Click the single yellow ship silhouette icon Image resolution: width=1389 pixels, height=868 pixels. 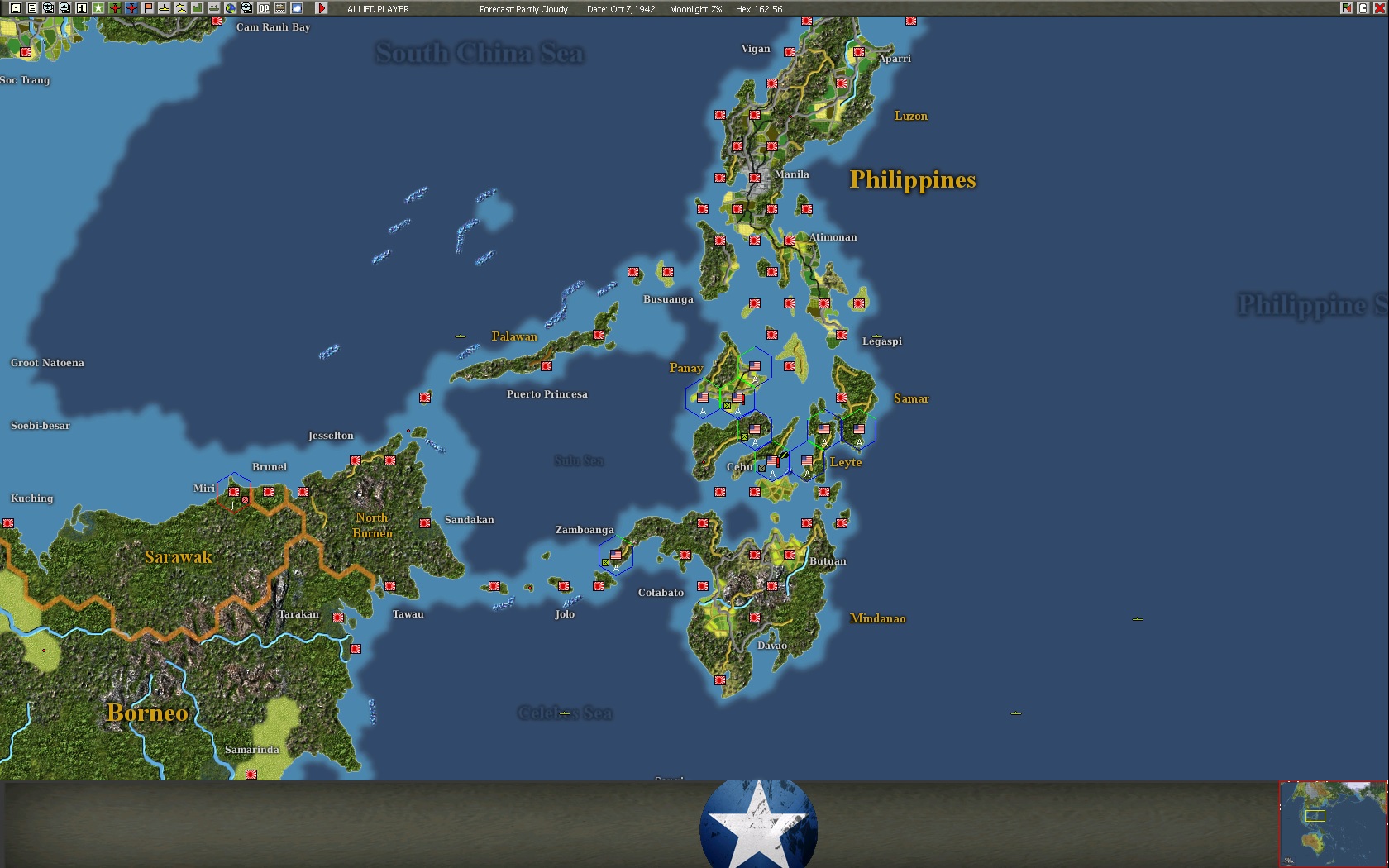pos(164,8)
